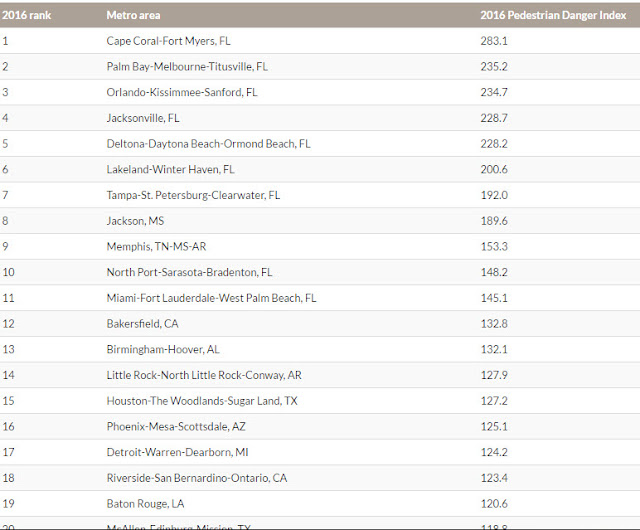Click the "2016 Pedestrian Danger Index" header
This screenshot has width=640, height=530.
(x=553, y=15)
